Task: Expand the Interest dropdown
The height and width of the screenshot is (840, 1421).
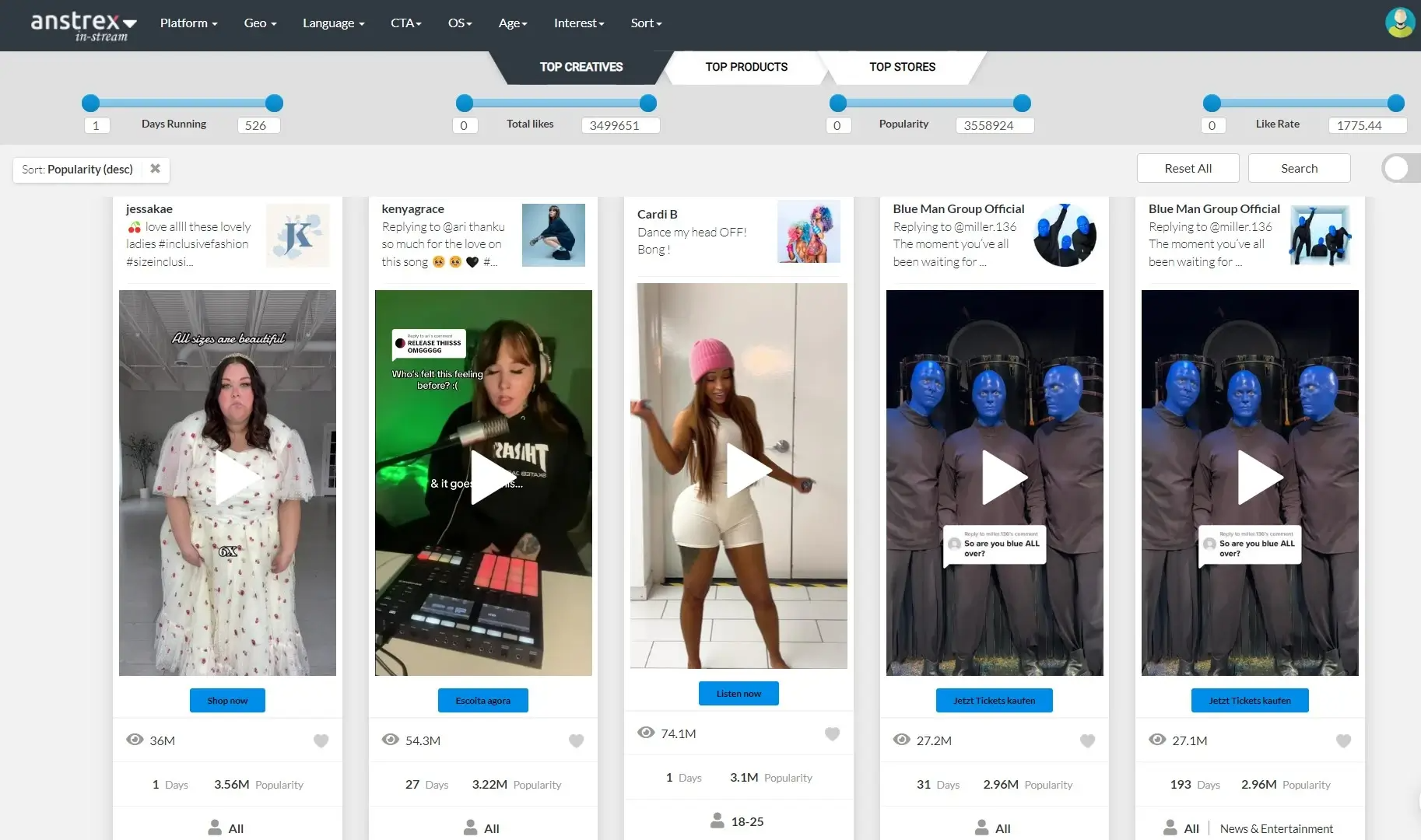Action: point(579,23)
